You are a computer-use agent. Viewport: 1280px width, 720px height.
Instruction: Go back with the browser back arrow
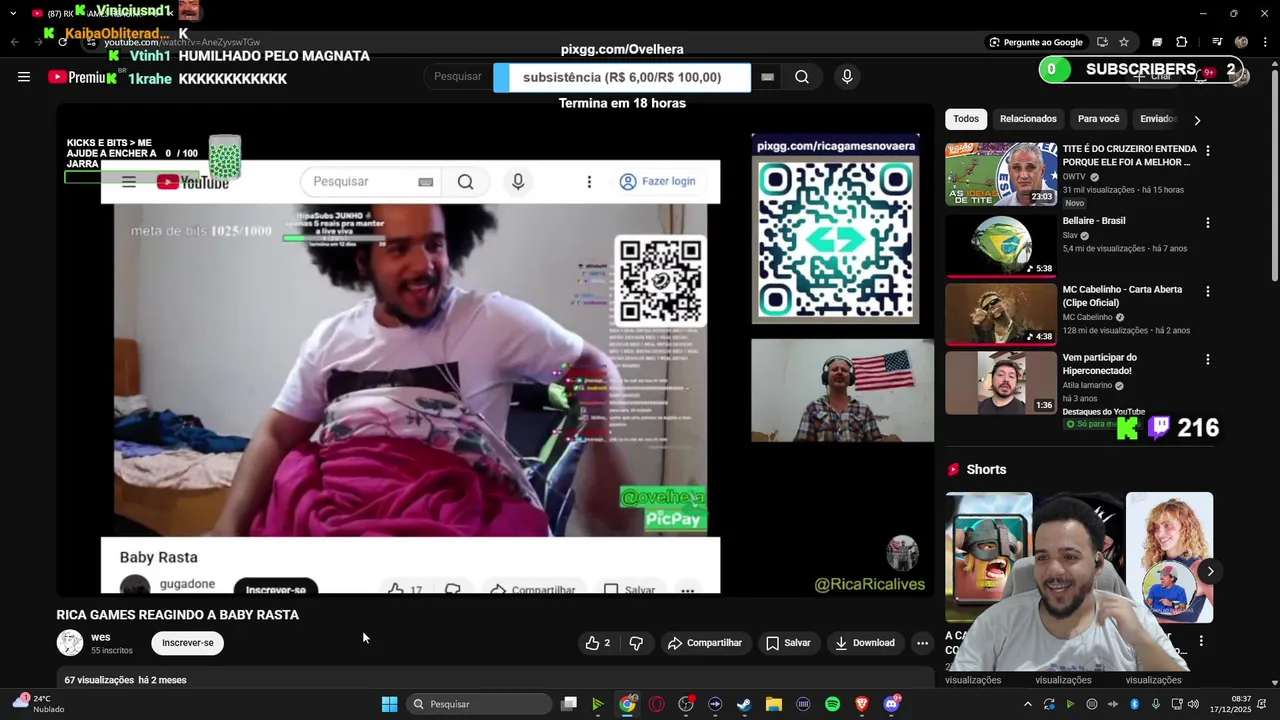coord(14,42)
